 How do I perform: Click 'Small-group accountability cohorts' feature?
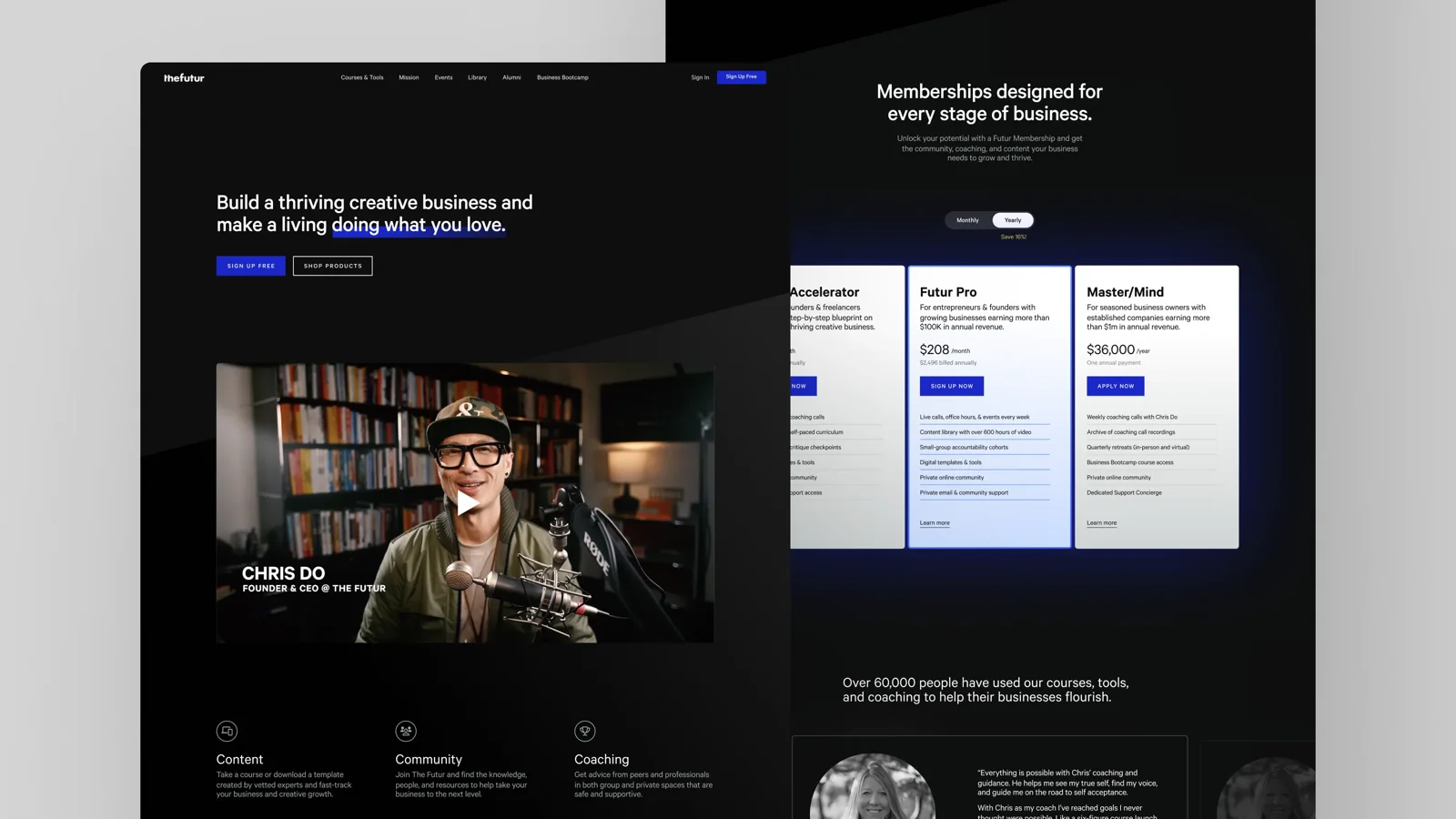tap(964, 447)
